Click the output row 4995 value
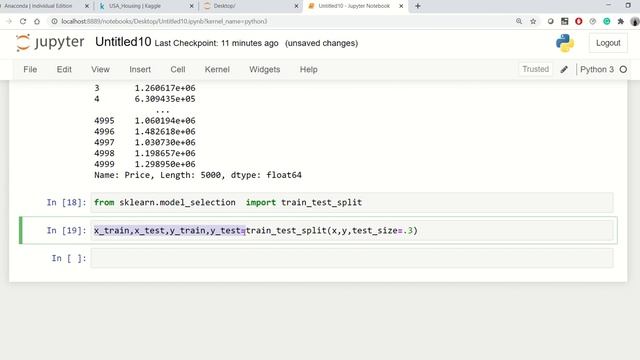The image size is (640, 360). point(165,121)
